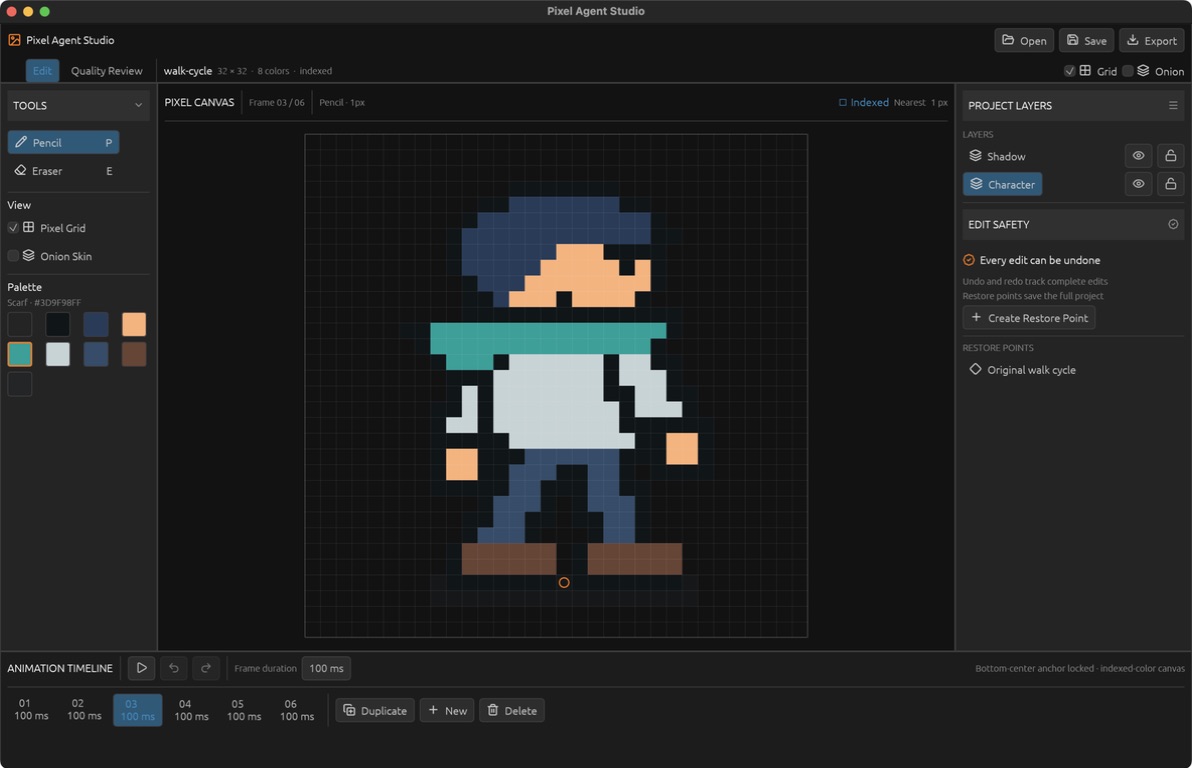Hide the Shadow layer with eye icon
This screenshot has height=768, width=1192.
tap(1138, 156)
